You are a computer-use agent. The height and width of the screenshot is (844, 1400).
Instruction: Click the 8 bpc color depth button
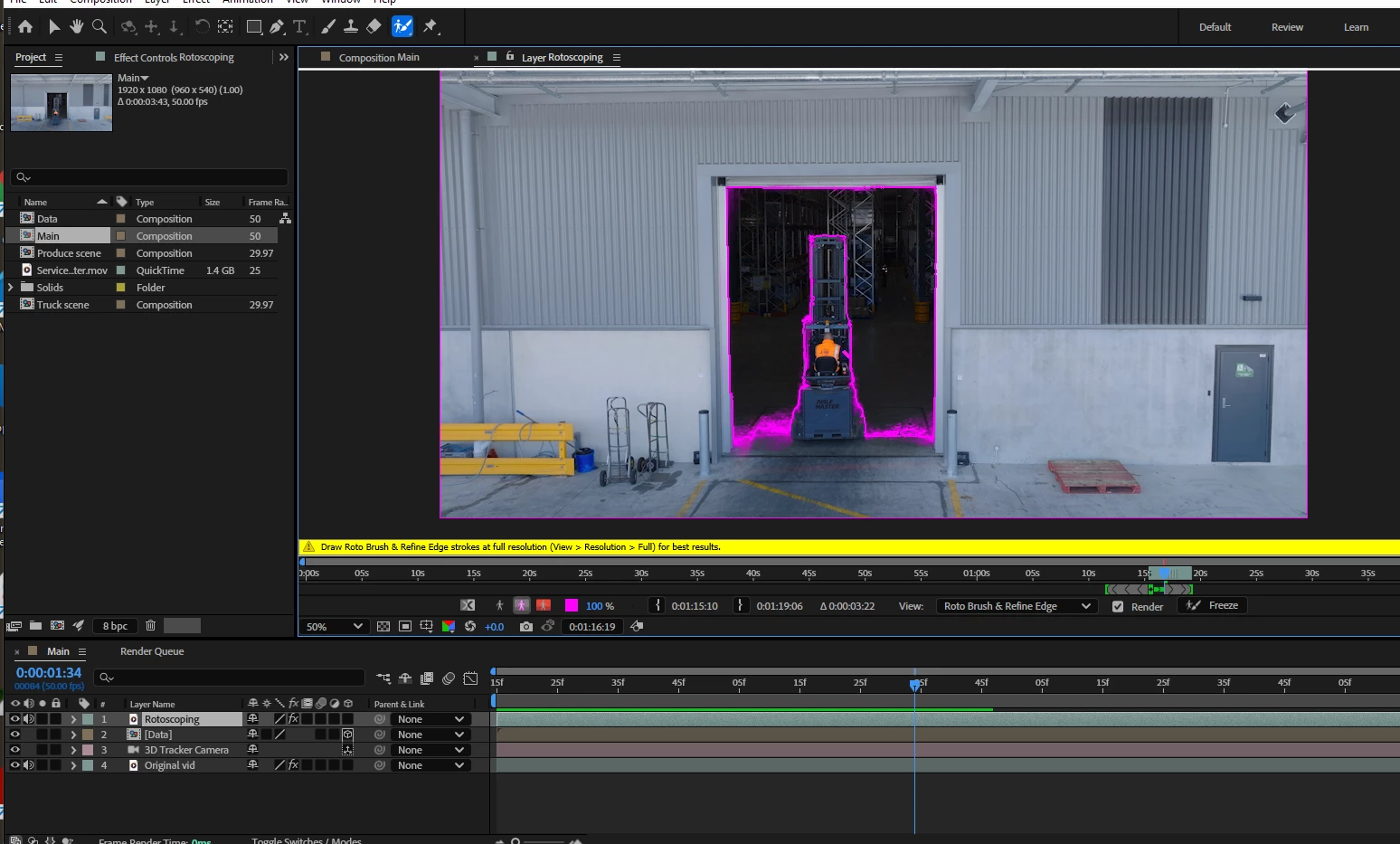coord(115,625)
